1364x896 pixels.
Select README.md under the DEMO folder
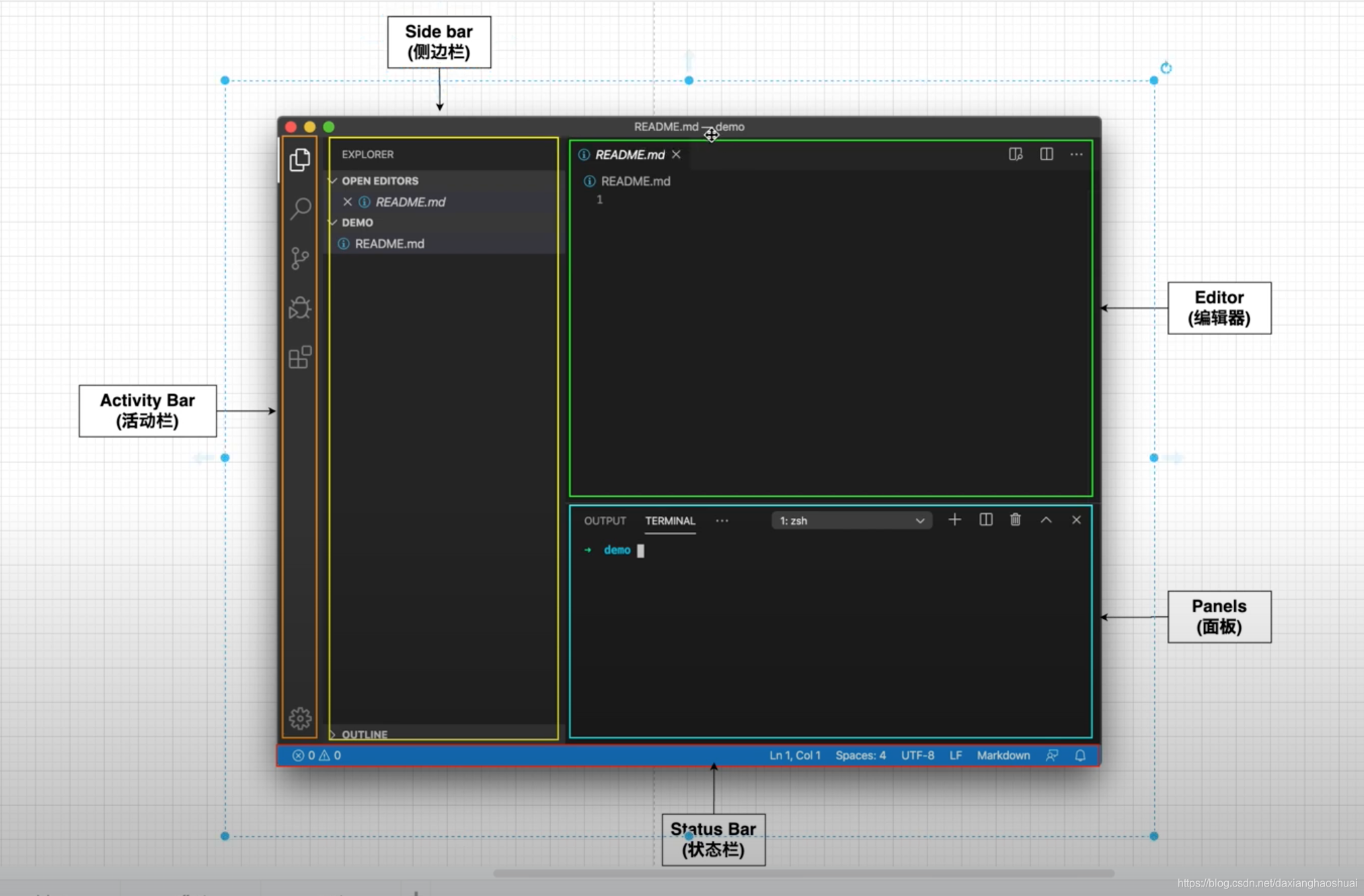coord(389,244)
